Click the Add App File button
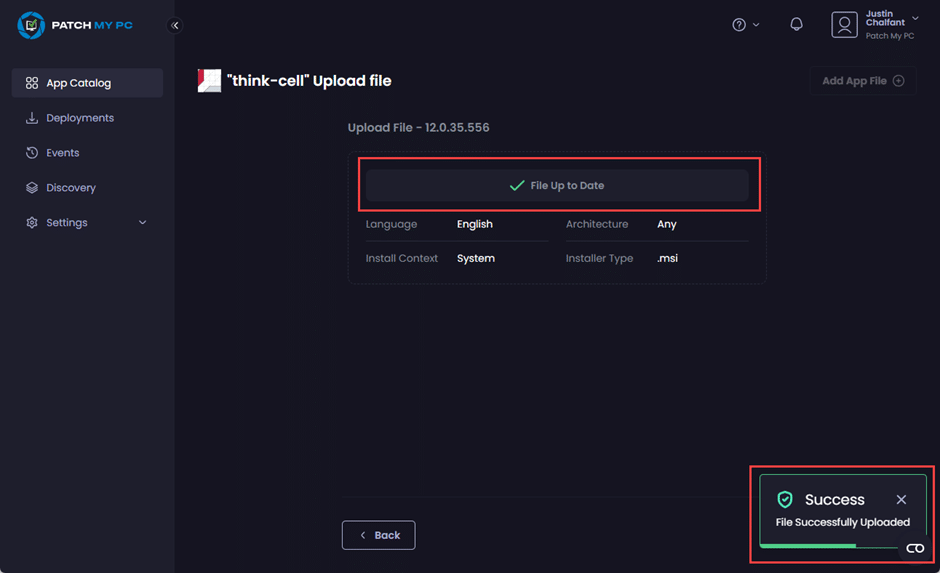Viewport: 940px width, 573px height. tap(862, 81)
